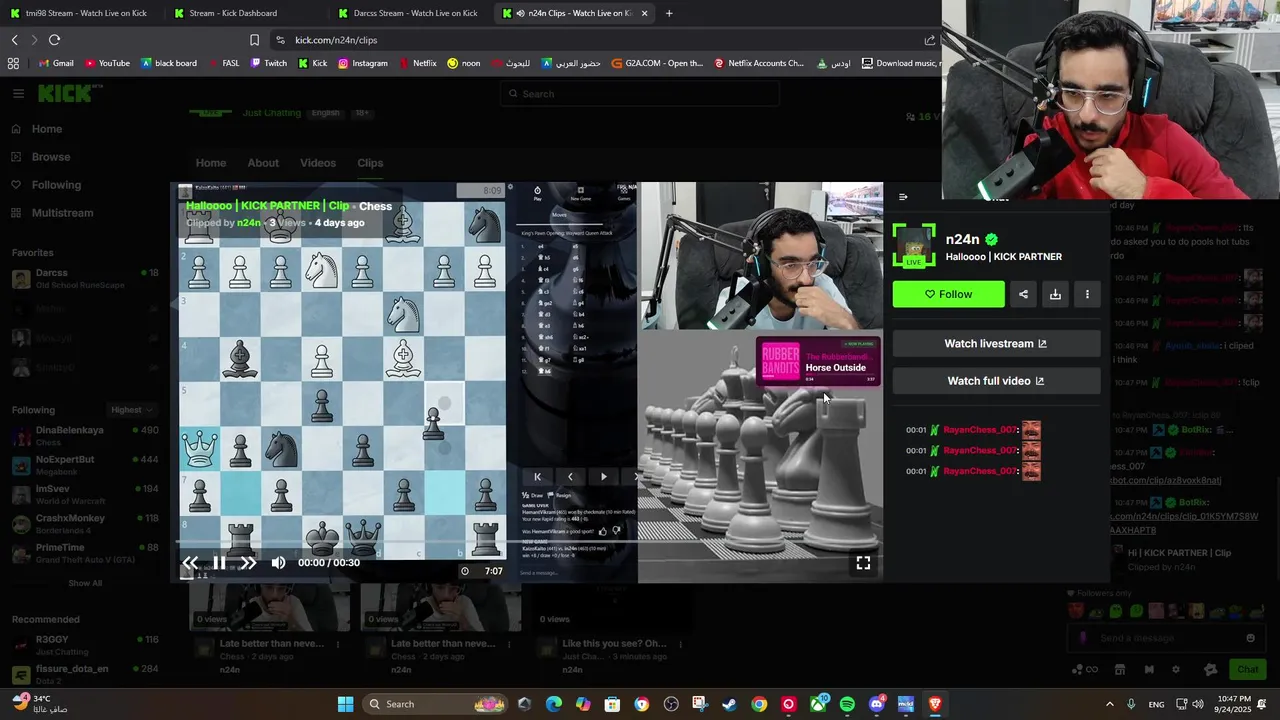This screenshot has height=720, width=1280.
Task: Open YouTube bookmark
Action: (x=107, y=63)
